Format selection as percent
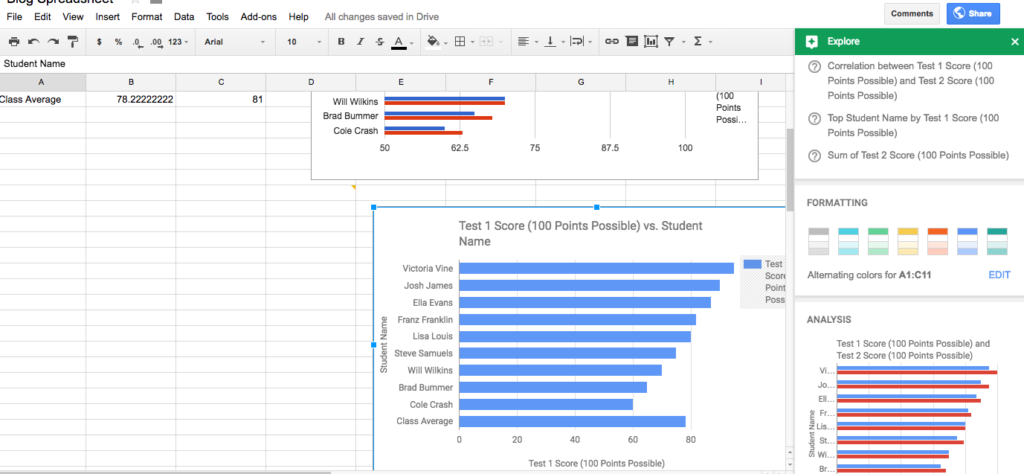The width and height of the screenshot is (1024, 474). 118,42
